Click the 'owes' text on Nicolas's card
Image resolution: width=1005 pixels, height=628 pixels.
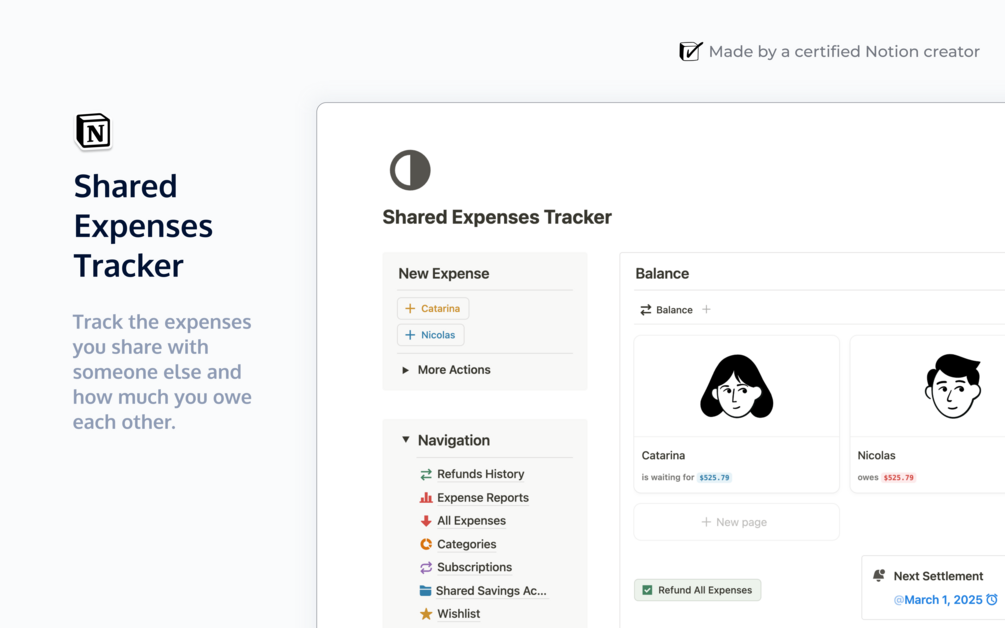[868, 477]
